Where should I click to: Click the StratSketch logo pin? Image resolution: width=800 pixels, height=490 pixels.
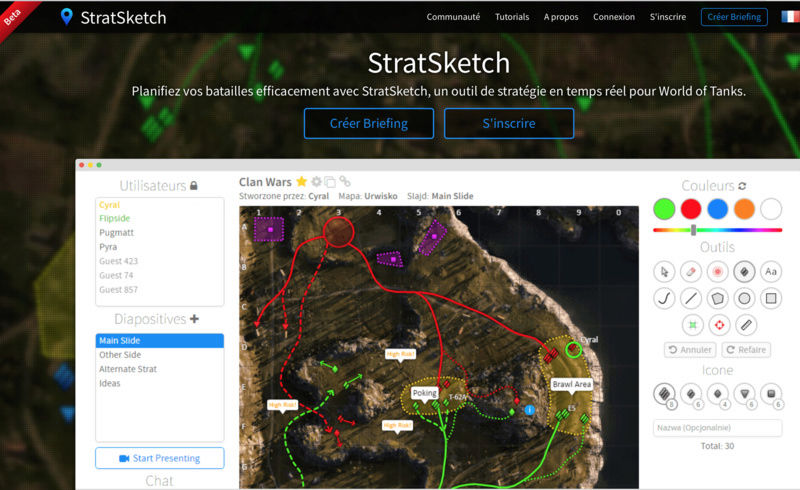[66, 17]
